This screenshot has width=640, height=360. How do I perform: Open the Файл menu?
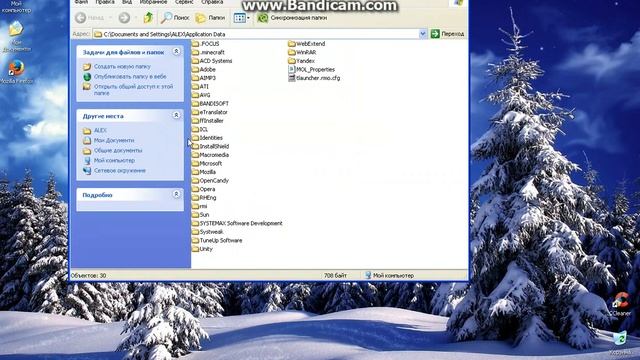coord(81,2)
